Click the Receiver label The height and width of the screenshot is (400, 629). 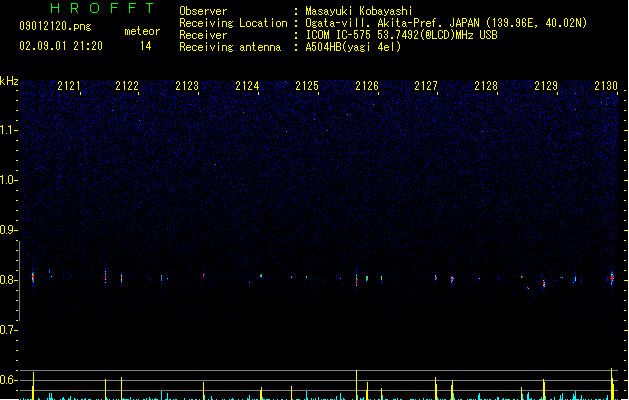click(203, 35)
